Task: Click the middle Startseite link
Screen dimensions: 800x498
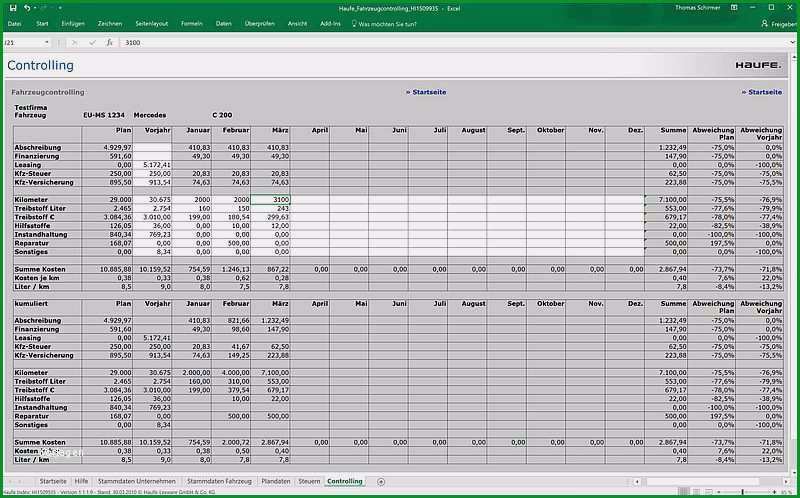Action: click(x=426, y=92)
